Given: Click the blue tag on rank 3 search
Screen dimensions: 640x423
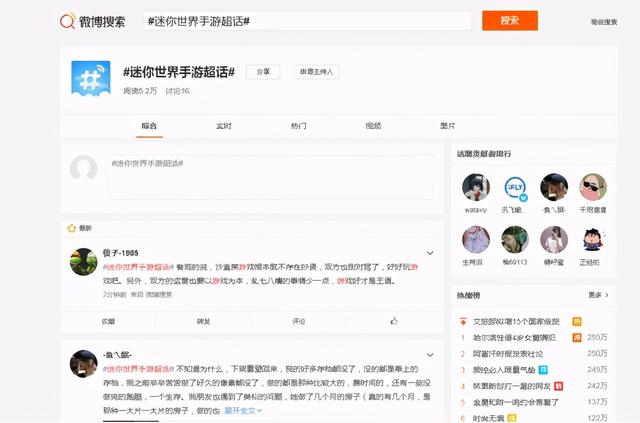Looking at the screenshot, I should point(543,370).
